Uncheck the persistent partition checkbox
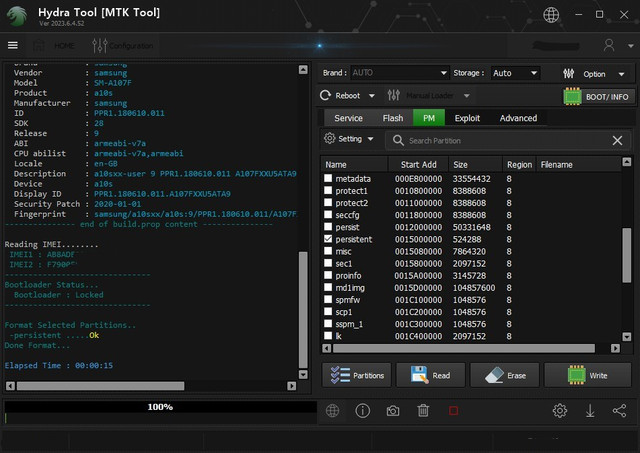This screenshot has height=453, width=640. coord(328,239)
